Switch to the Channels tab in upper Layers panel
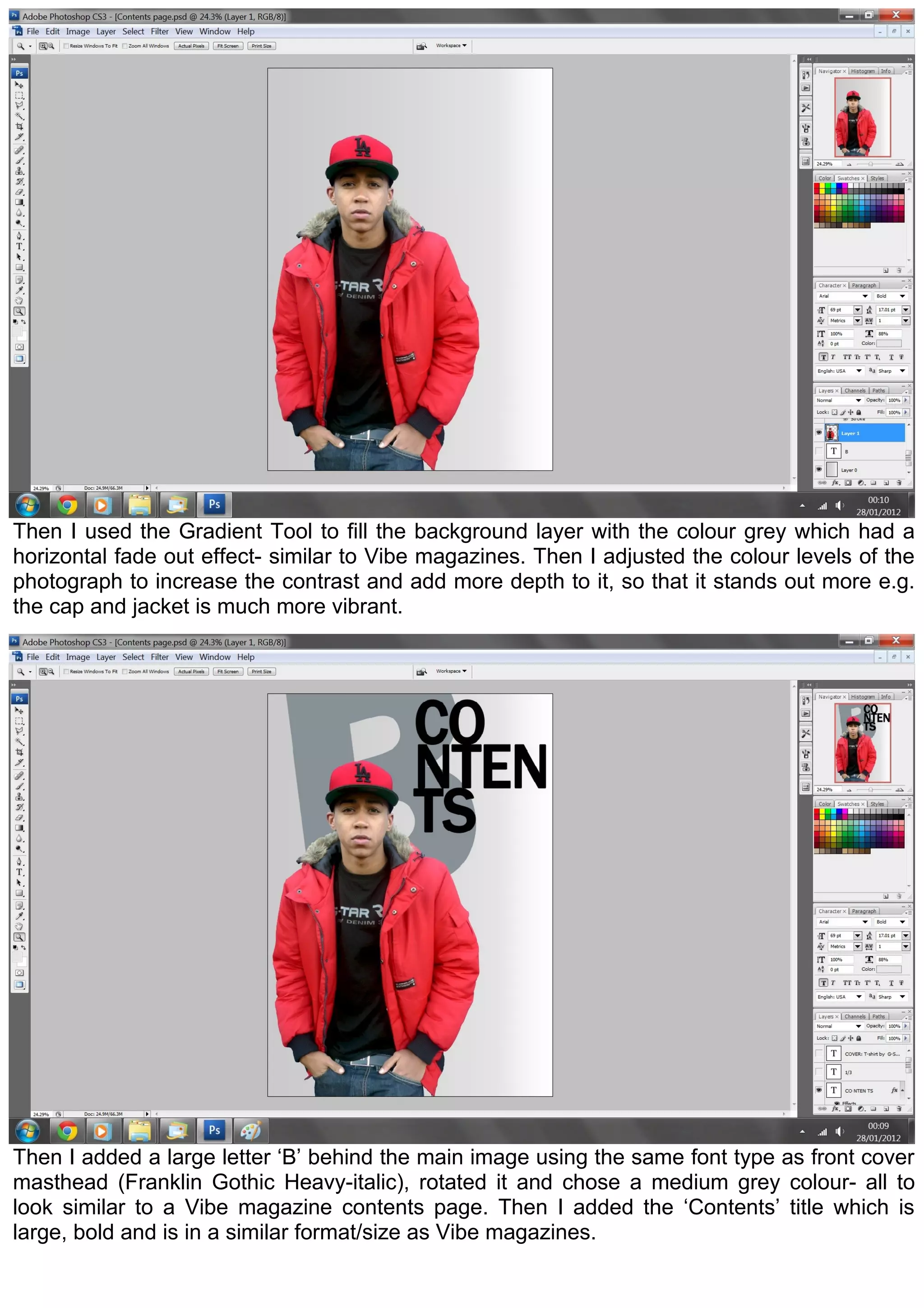 pyautogui.click(x=855, y=391)
